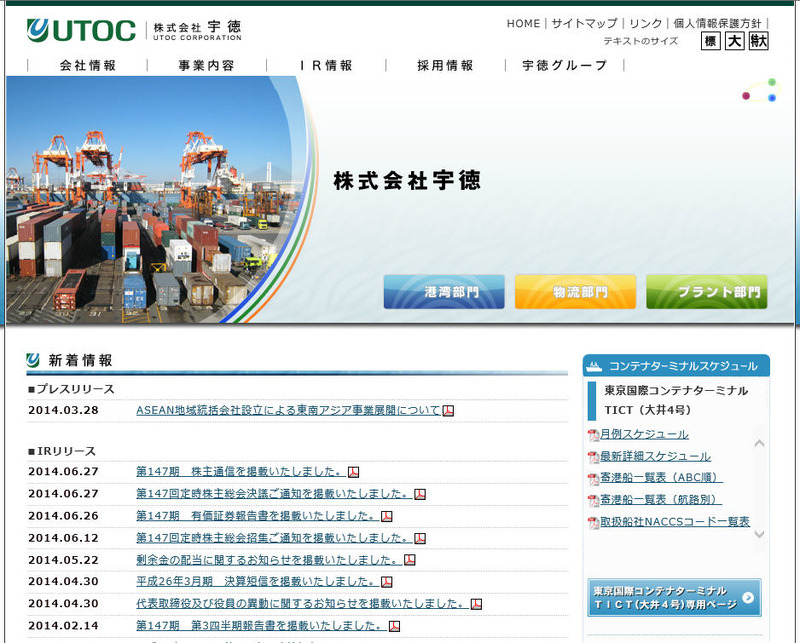Set text size to 特大 (extra large)
Viewport: 800px width, 643px height.
coord(758,41)
